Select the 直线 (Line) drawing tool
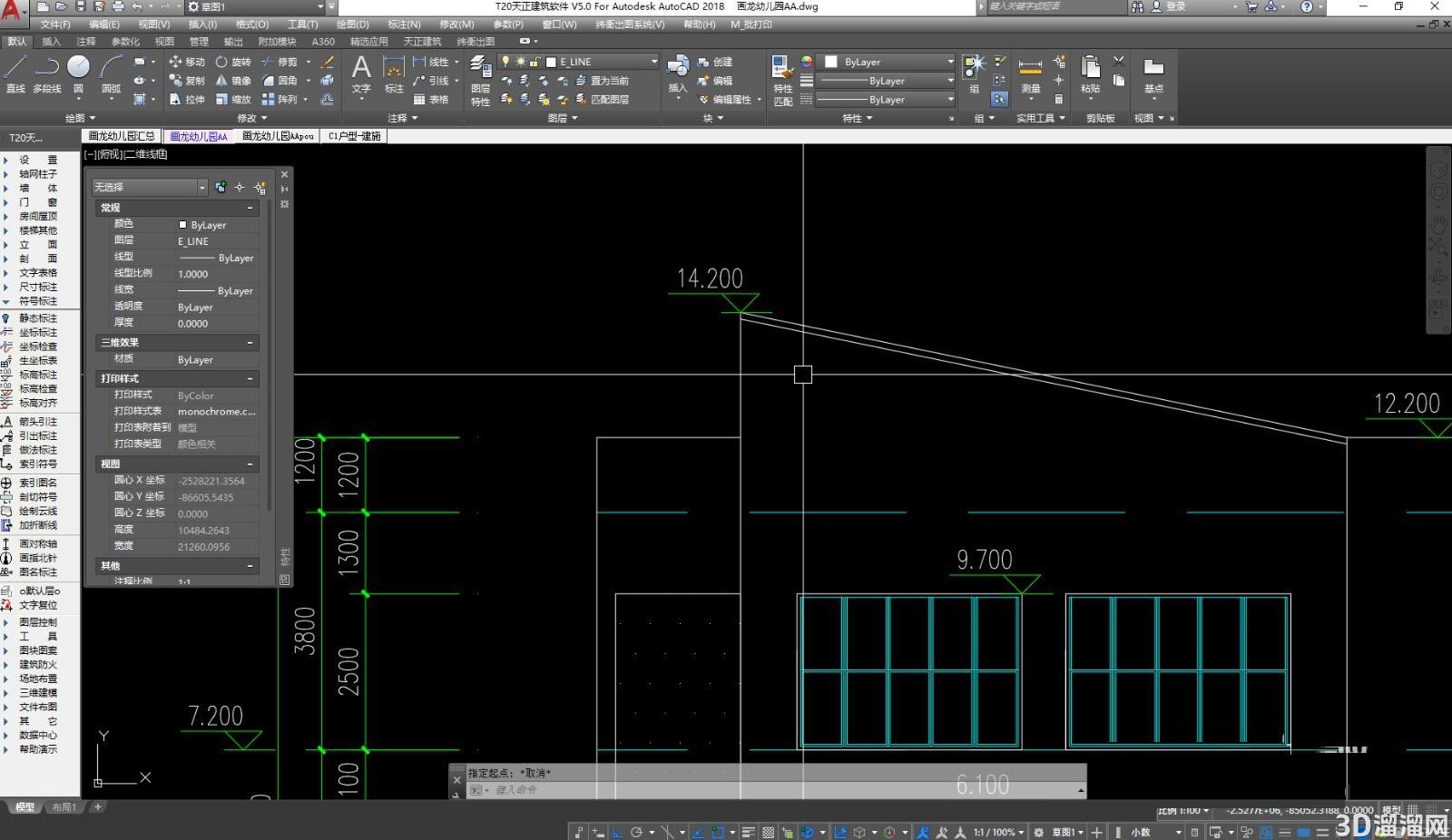The width and height of the screenshot is (1452, 840). tap(15, 73)
